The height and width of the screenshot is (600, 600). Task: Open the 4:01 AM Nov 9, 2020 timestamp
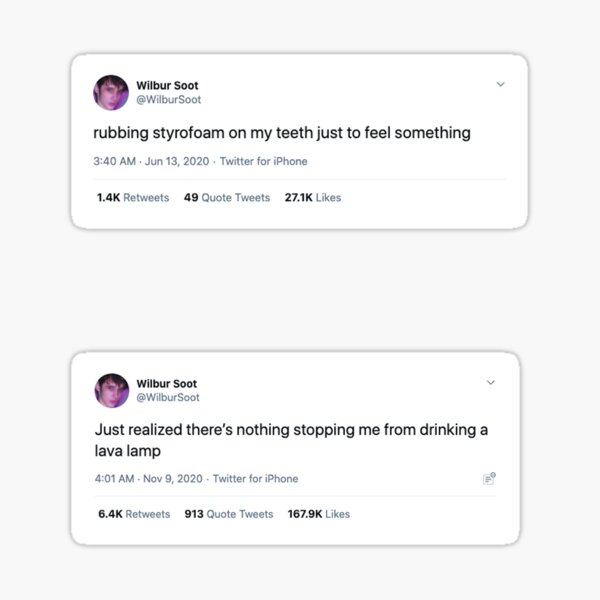[x=148, y=478]
